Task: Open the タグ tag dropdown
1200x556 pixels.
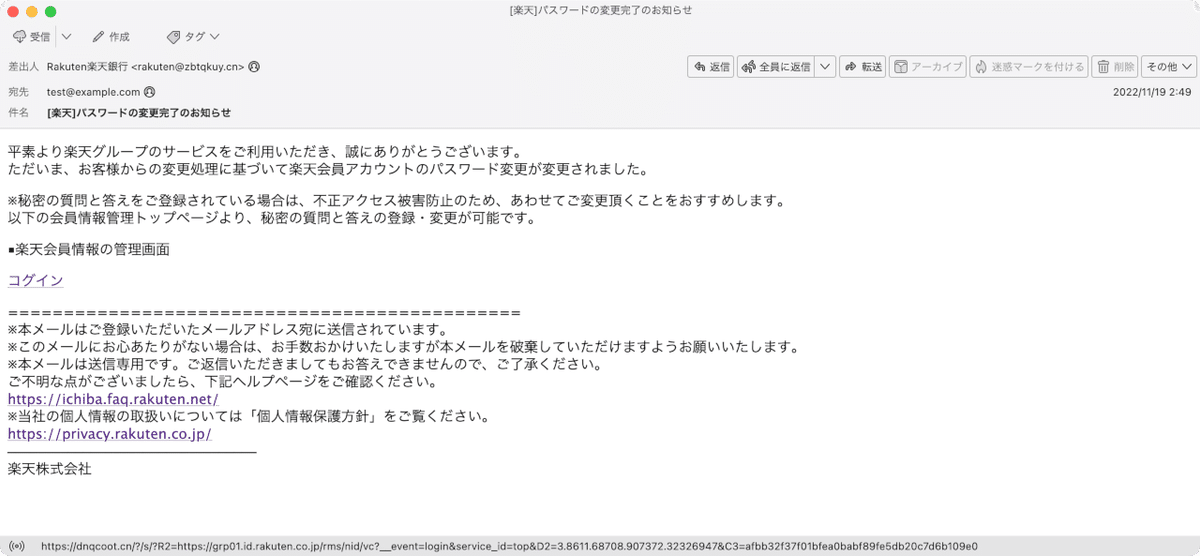Action: (193, 37)
